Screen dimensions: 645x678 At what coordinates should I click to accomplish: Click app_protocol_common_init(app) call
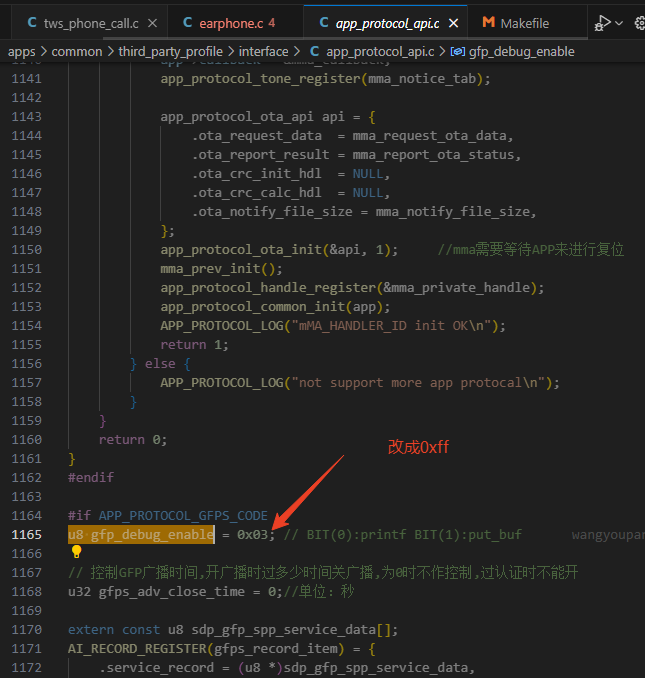275,307
